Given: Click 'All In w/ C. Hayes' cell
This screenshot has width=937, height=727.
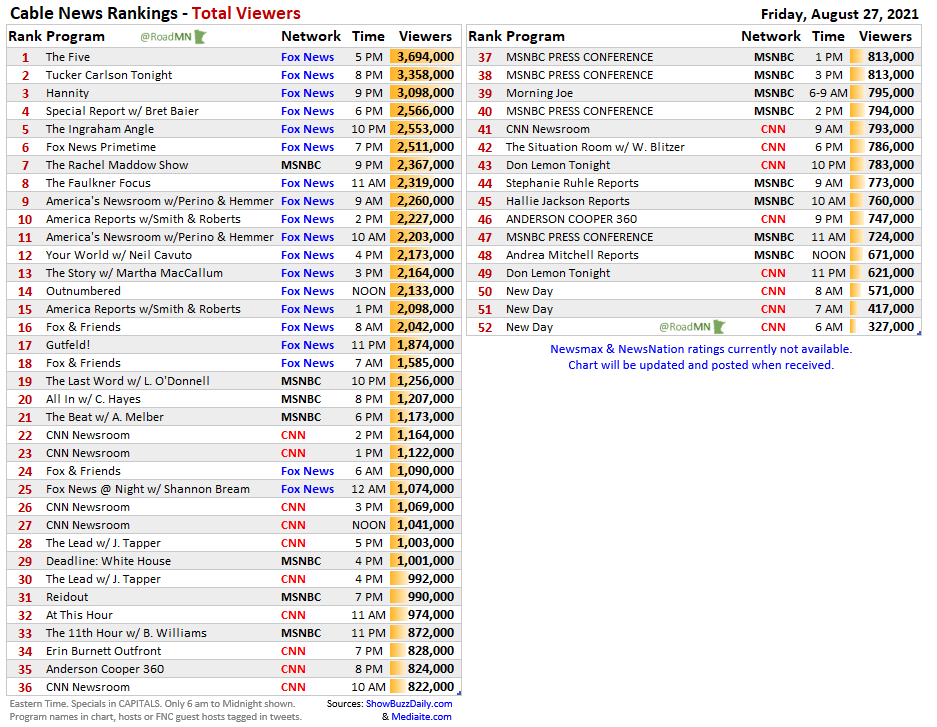Looking at the screenshot, I should click(x=93, y=399).
